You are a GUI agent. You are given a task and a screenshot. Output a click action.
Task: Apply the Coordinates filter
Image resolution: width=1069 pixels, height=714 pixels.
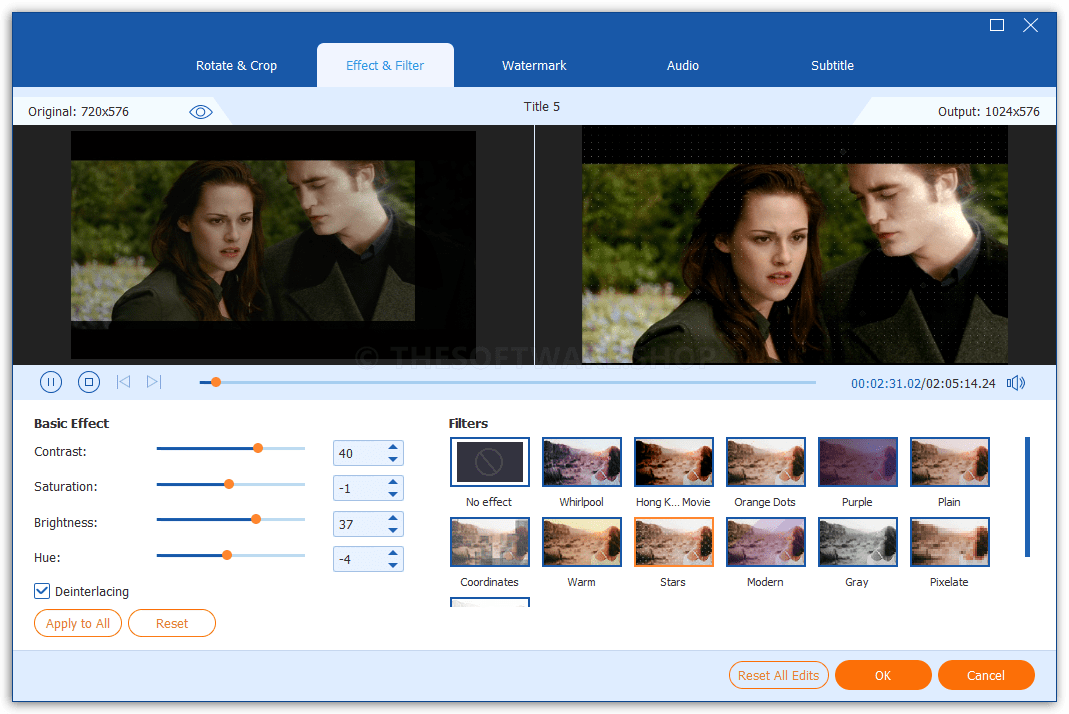tap(490, 542)
